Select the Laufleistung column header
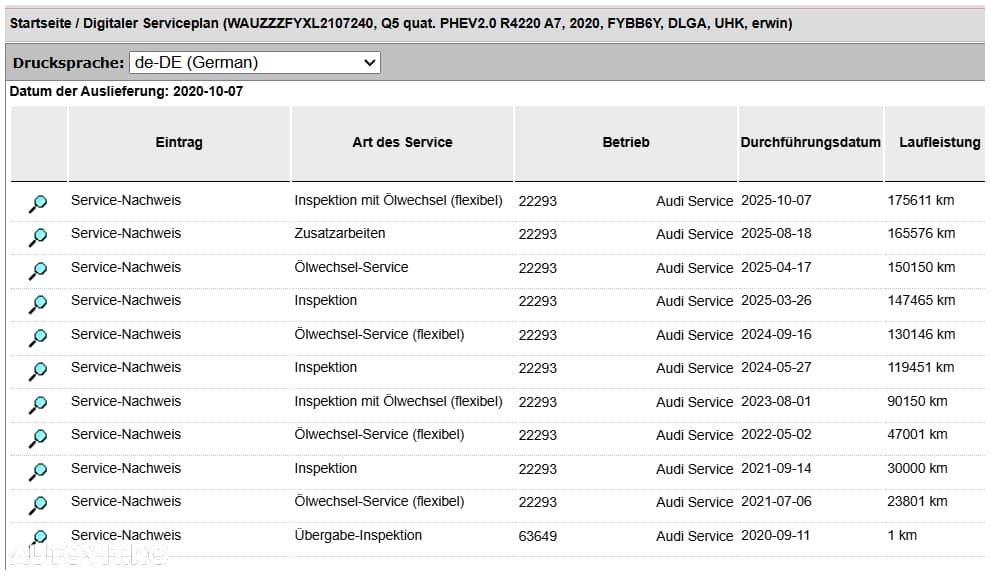The image size is (990, 575). 939,143
